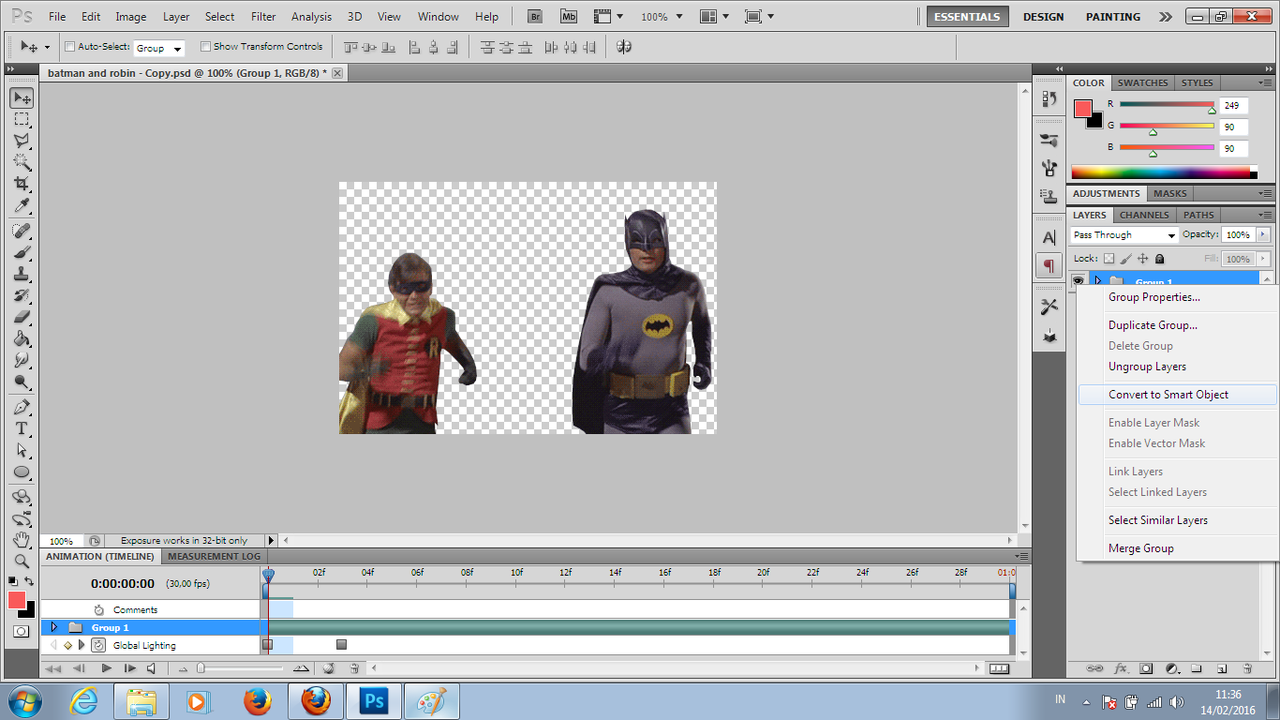Expand more workspaces double-arrow
Image resolution: width=1280 pixels, height=720 pixels.
tap(1165, 17)
